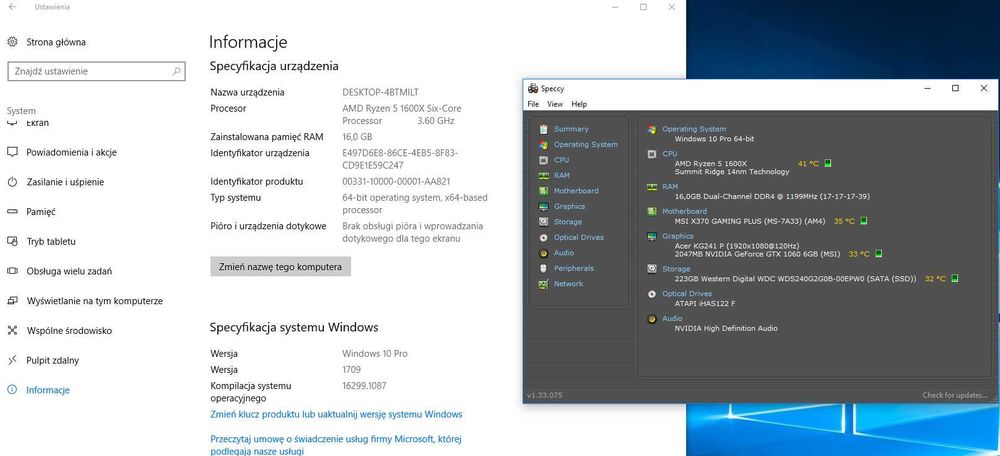Screen dimensions: 1000x456
Task: Click the storage temperature indicator next to 32 °C
Action: click(955, 279)
